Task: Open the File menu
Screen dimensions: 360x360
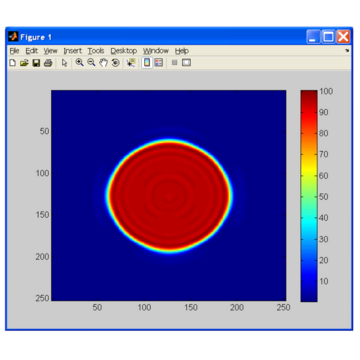Action: (14, 51)
